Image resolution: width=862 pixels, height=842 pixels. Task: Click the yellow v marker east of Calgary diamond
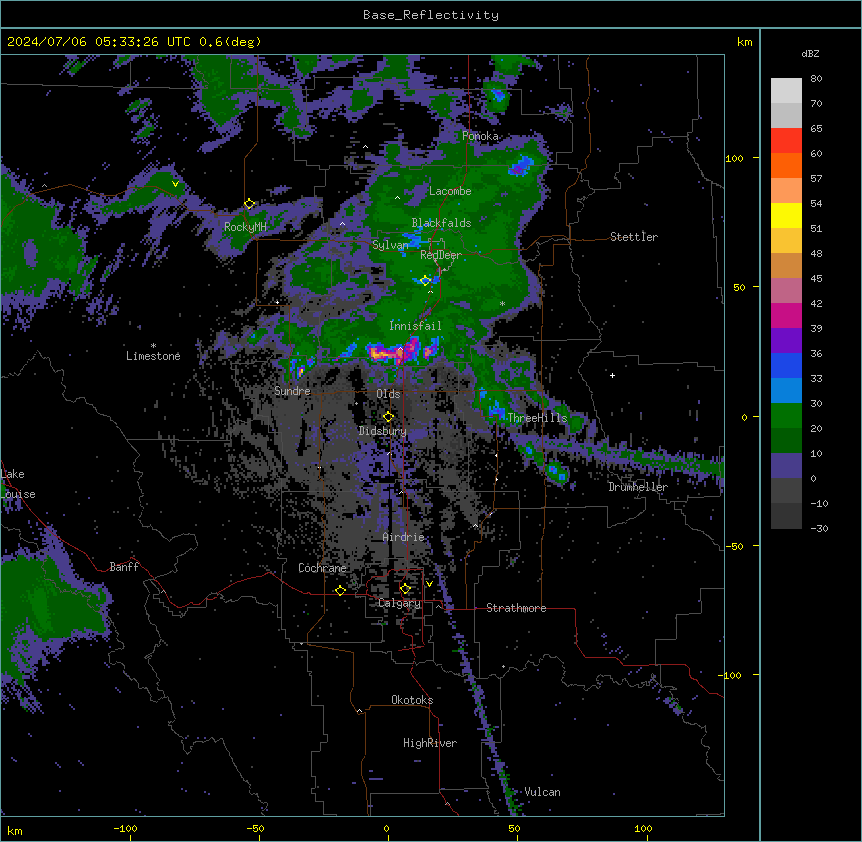coord(429,584)
